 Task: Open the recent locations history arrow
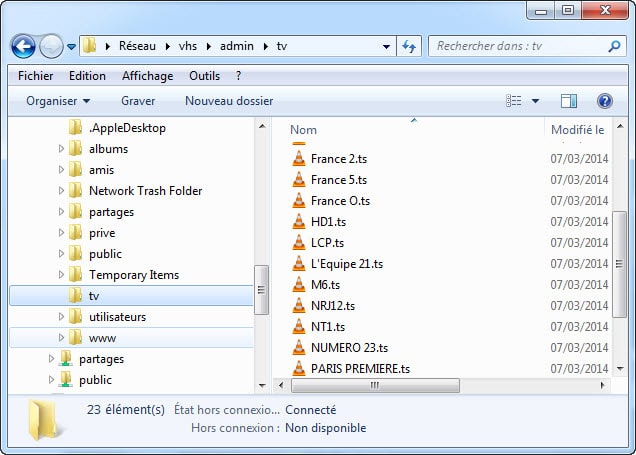pyautogui.click(x=71, y=47)
